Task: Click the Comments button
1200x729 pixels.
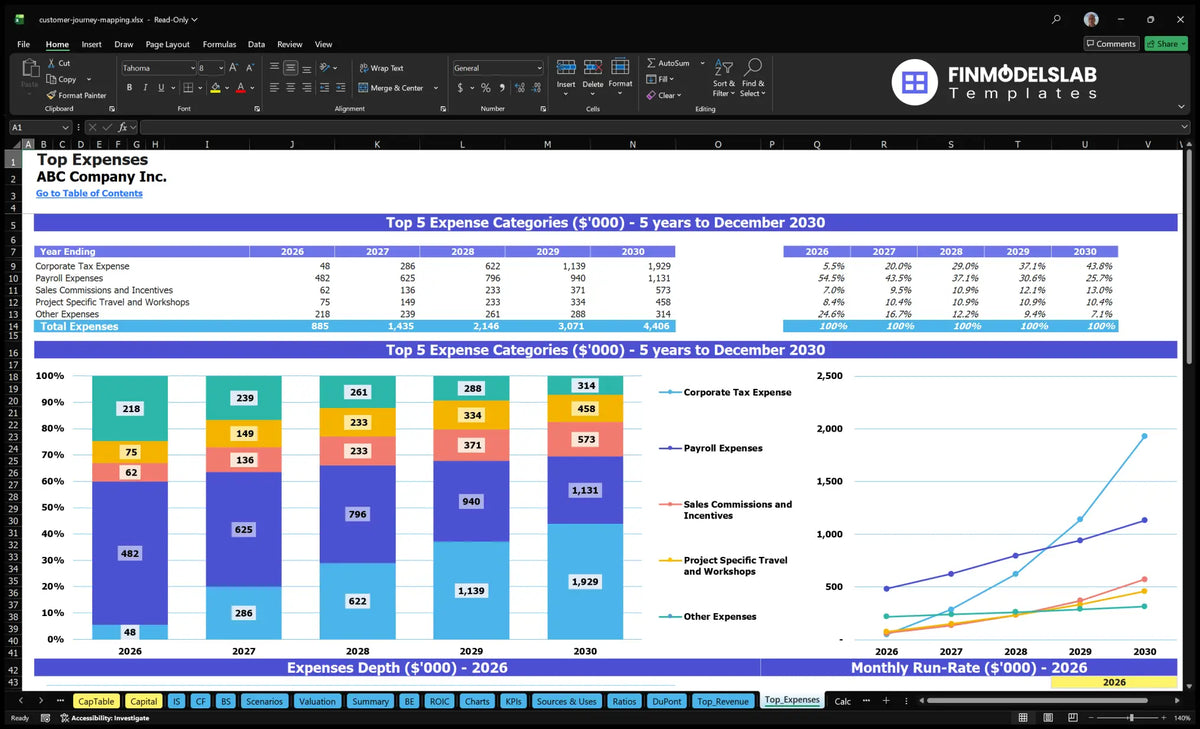Action: point(1111,44)
